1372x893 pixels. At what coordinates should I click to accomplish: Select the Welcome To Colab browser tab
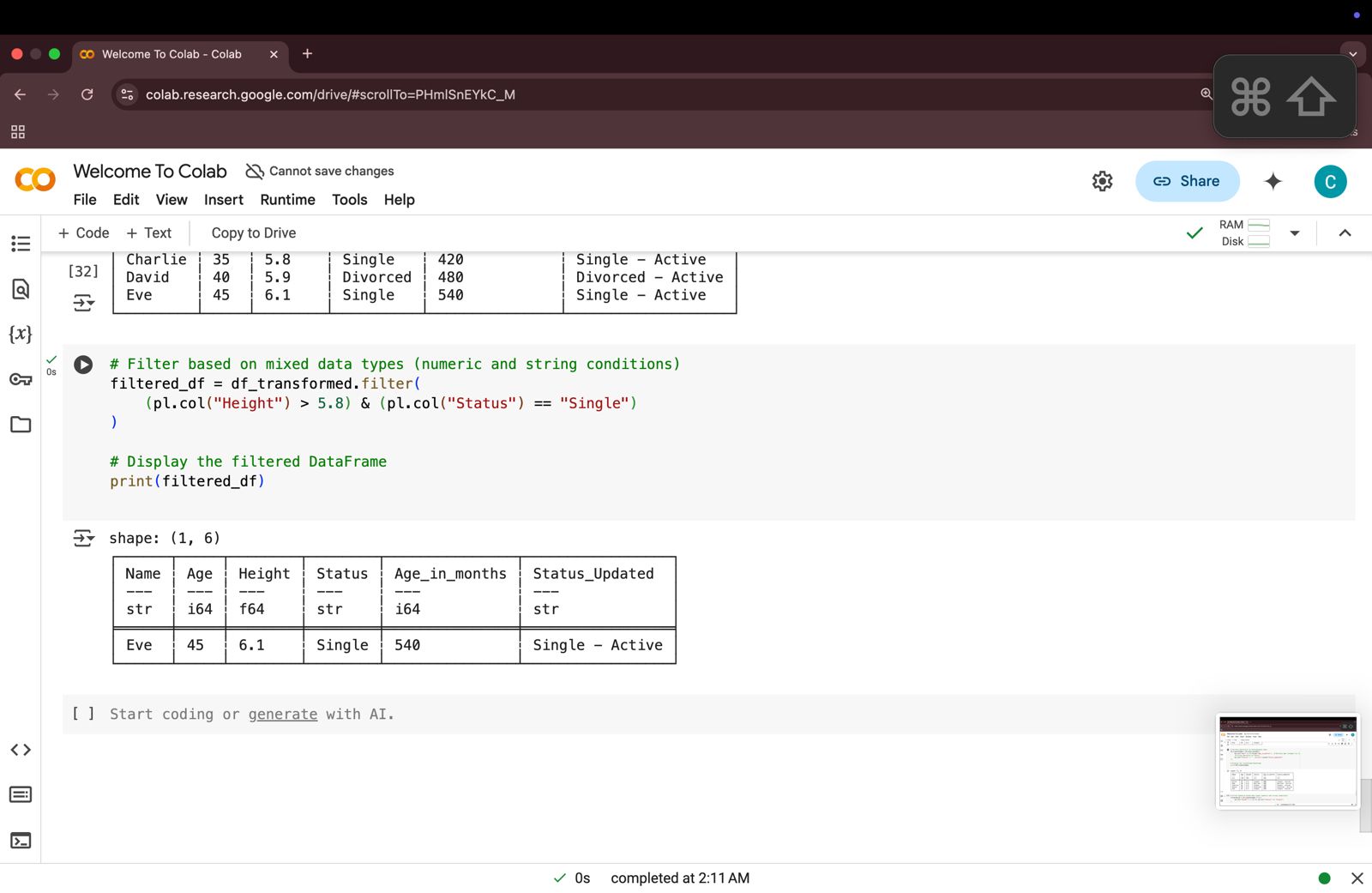[x=178, y=54]
